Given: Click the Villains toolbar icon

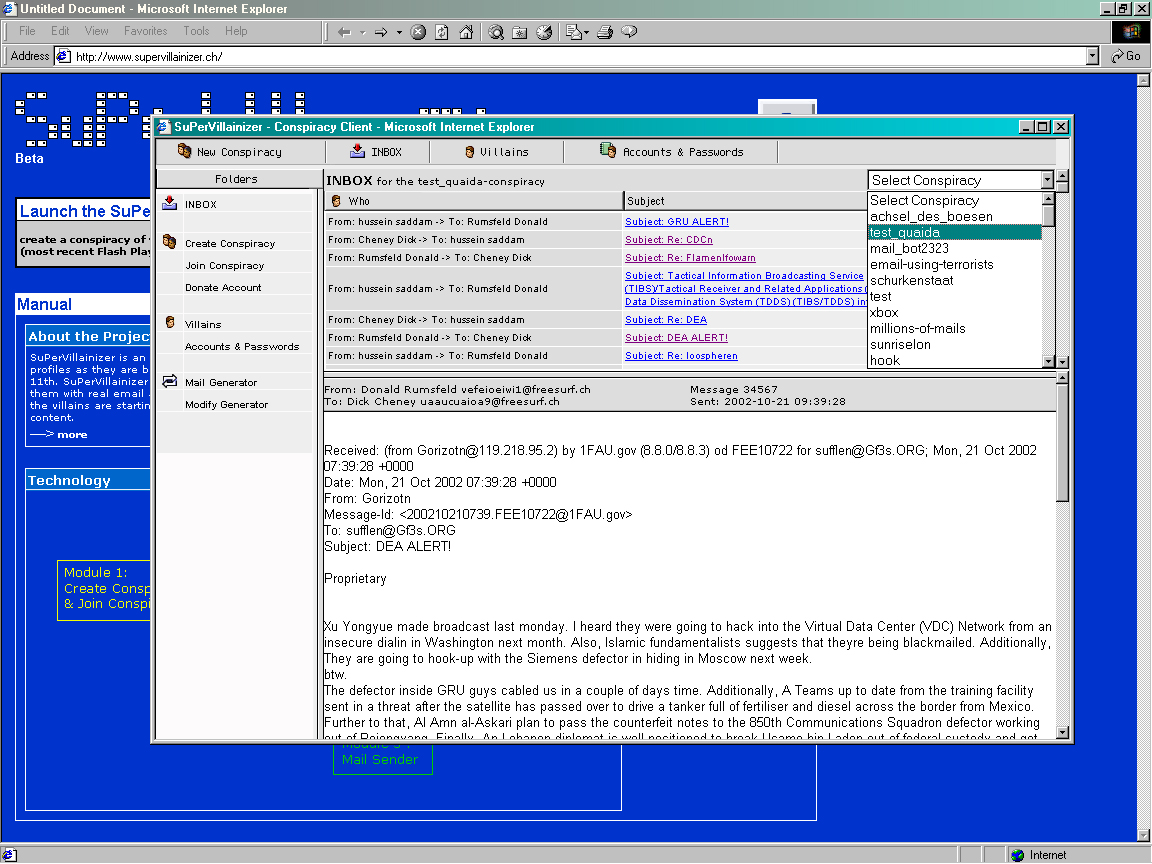Looking at the screenshot, I should click(469, 152).
